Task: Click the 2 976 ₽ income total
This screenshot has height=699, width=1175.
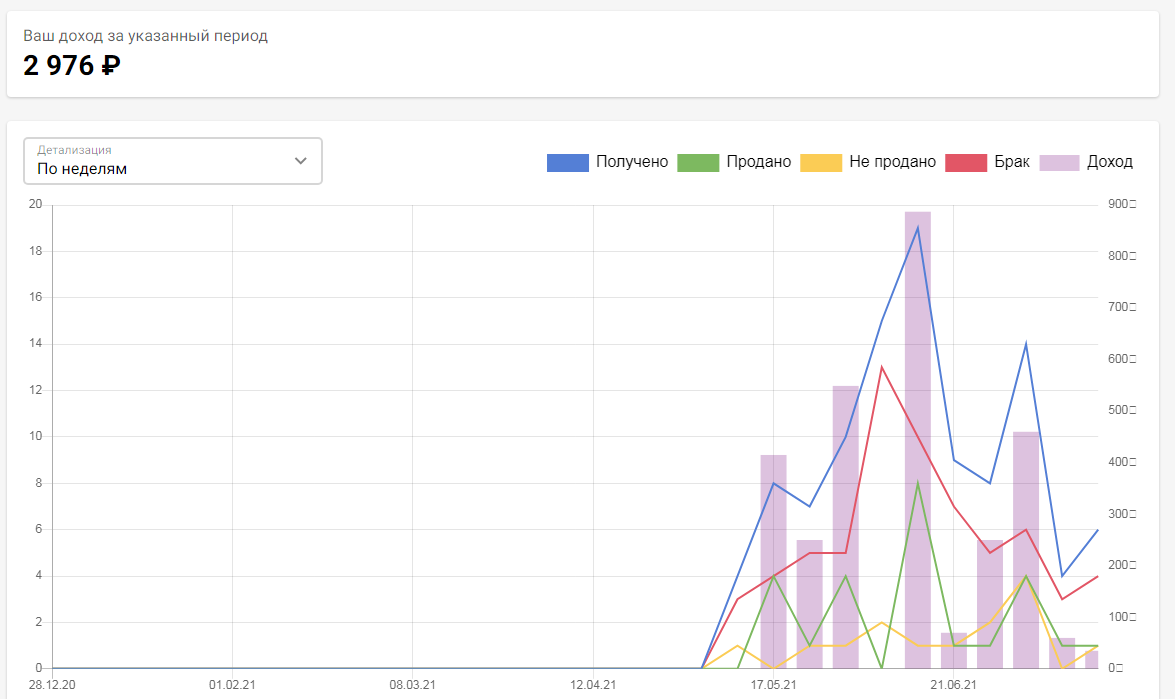Action: (x=72, y=66)
